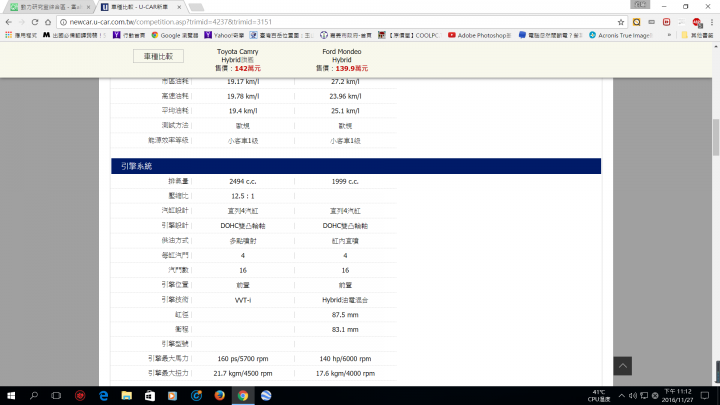The width and height of the screenshot is (720, 405).
Task: Select the 17.6 kgm/4000 rpm value
Action: [345, 373]
